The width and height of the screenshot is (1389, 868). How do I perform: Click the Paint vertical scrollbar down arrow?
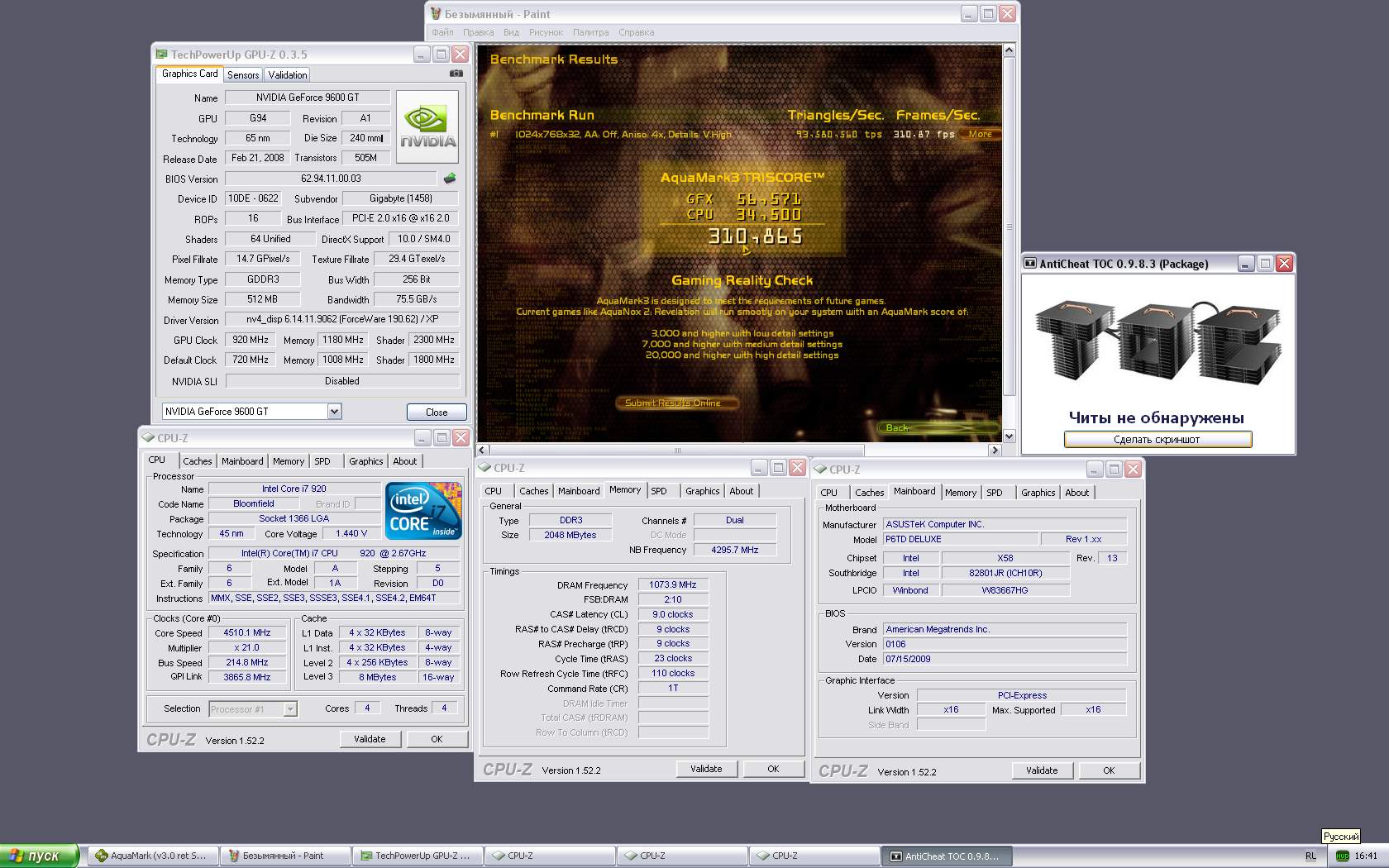point(1009,436)
